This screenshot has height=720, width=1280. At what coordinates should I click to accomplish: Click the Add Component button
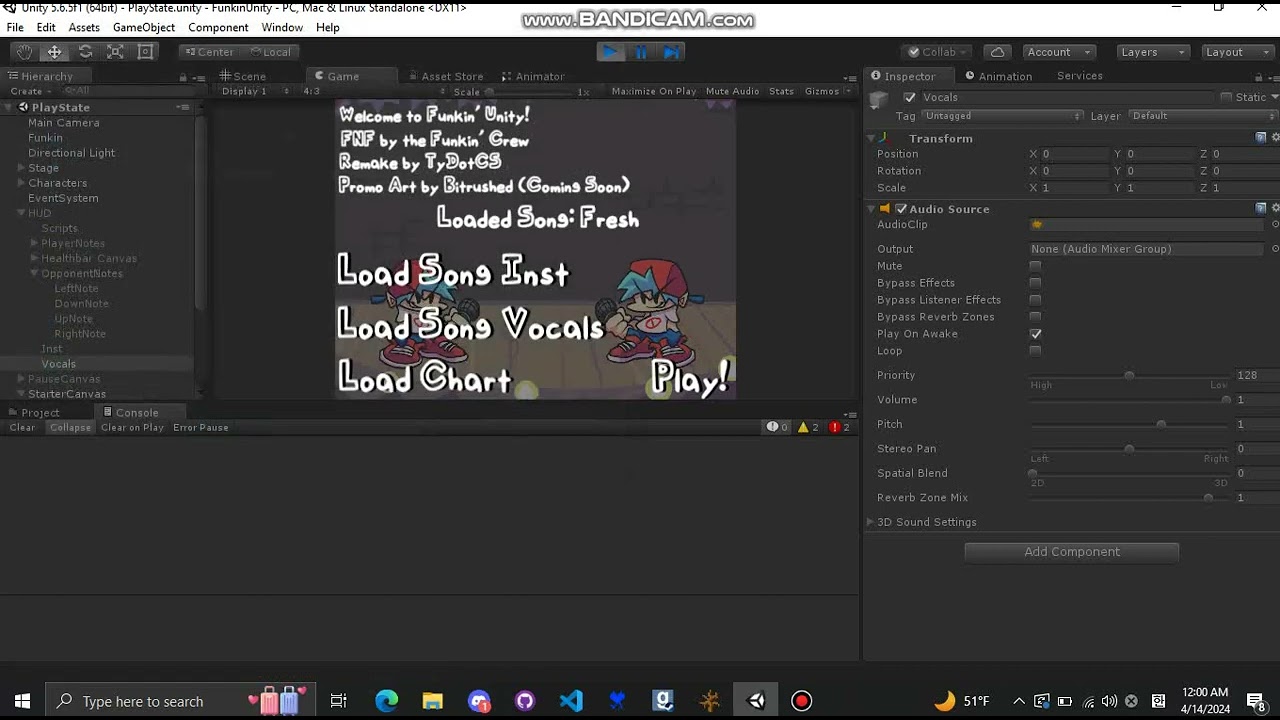[x=1072, y=552]
